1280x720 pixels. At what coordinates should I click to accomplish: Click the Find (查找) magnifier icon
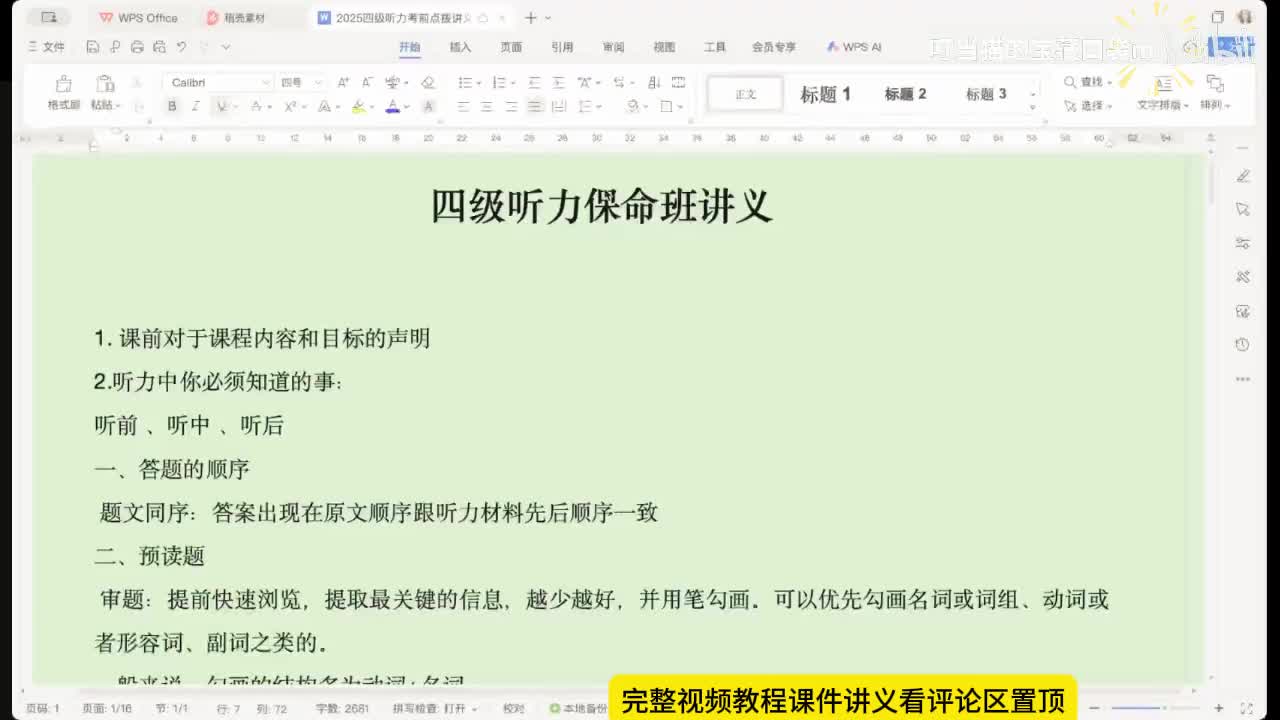pos(1070,82)
